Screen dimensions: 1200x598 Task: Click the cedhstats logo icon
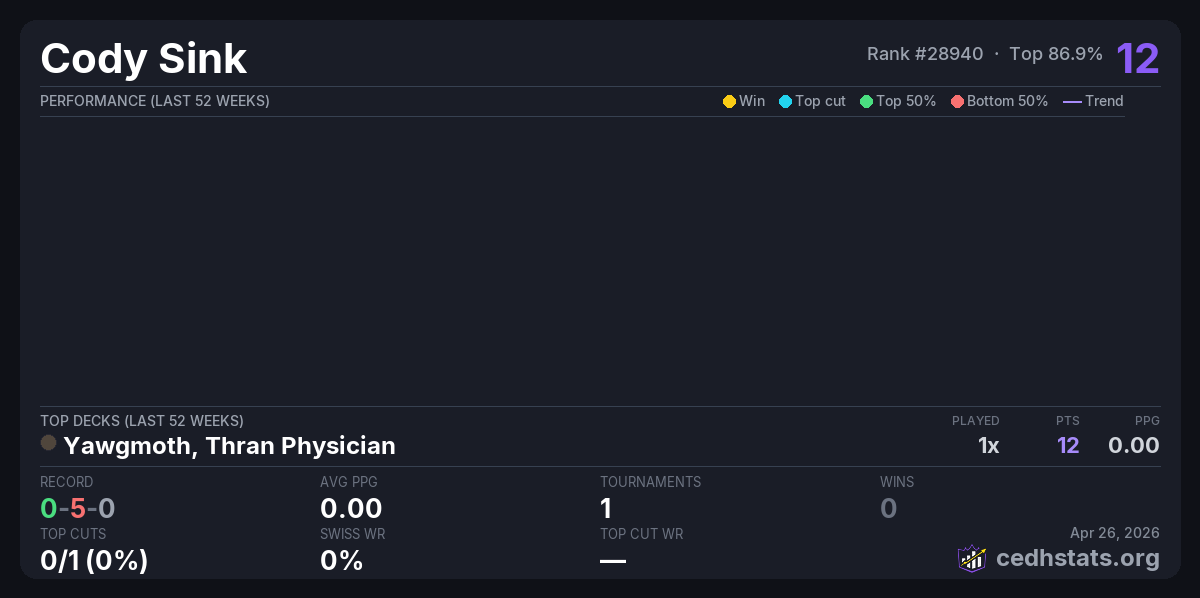972,558
